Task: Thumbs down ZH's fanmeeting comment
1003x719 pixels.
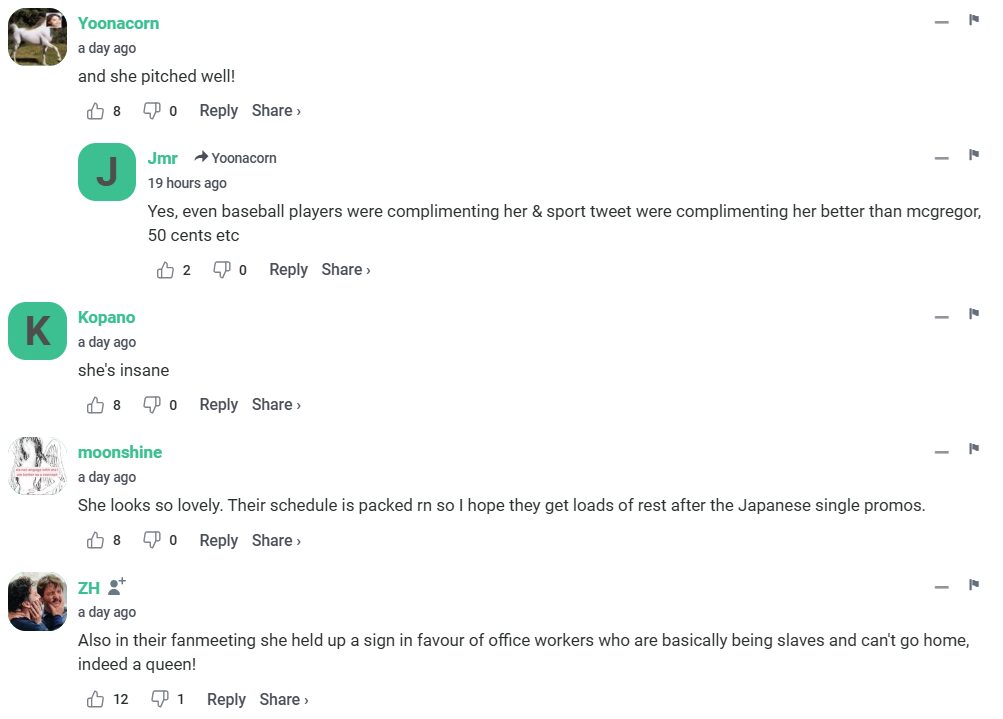Action: click(159, 700)
